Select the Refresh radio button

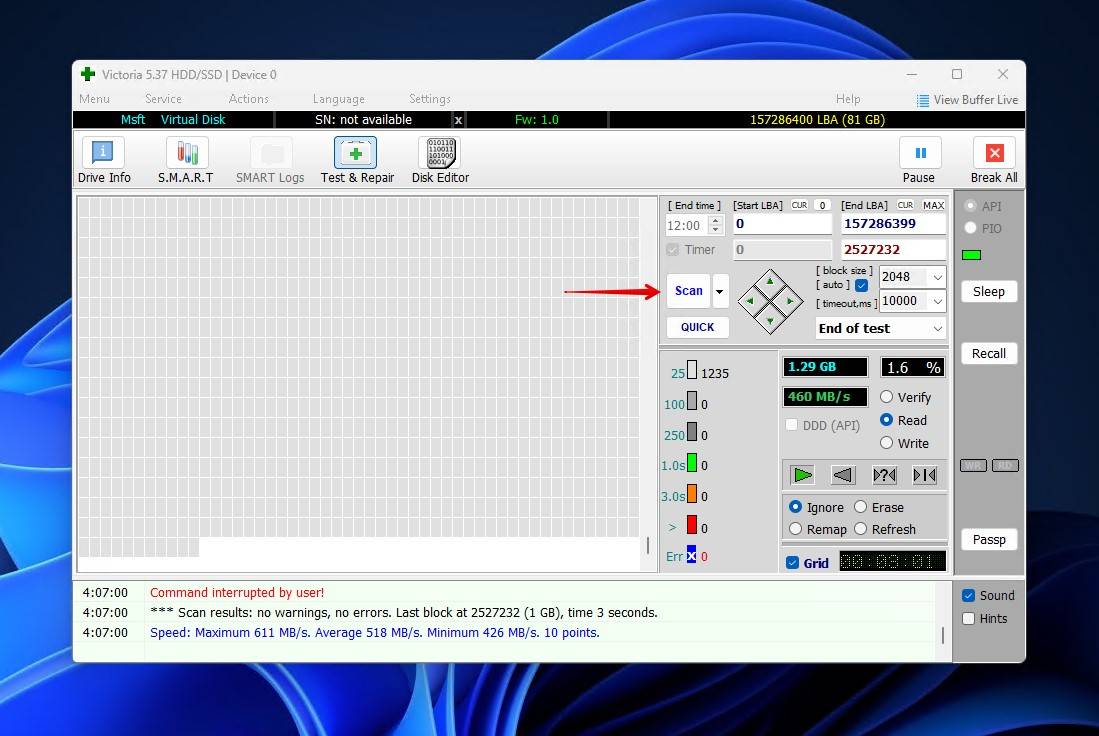tap(861, 529)
